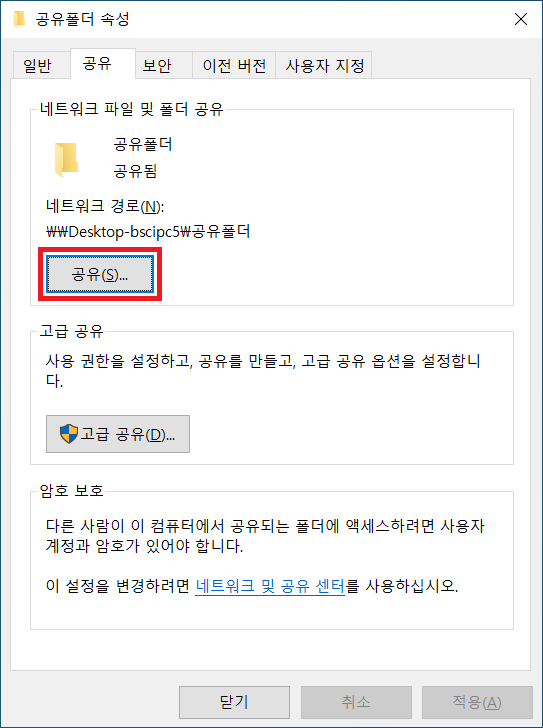Open the 보안 tab
543x728 pixels.
point(157,65)
